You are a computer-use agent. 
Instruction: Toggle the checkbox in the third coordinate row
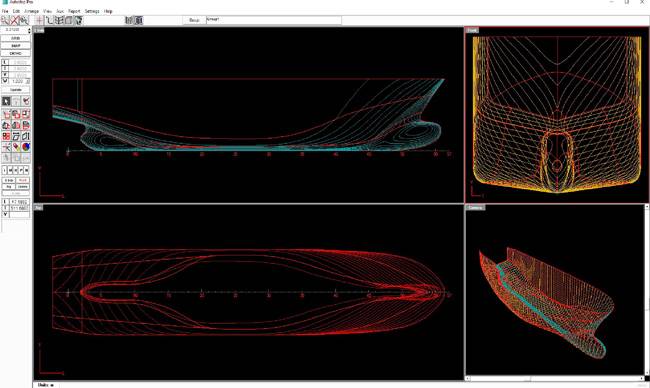click(5, 75)
